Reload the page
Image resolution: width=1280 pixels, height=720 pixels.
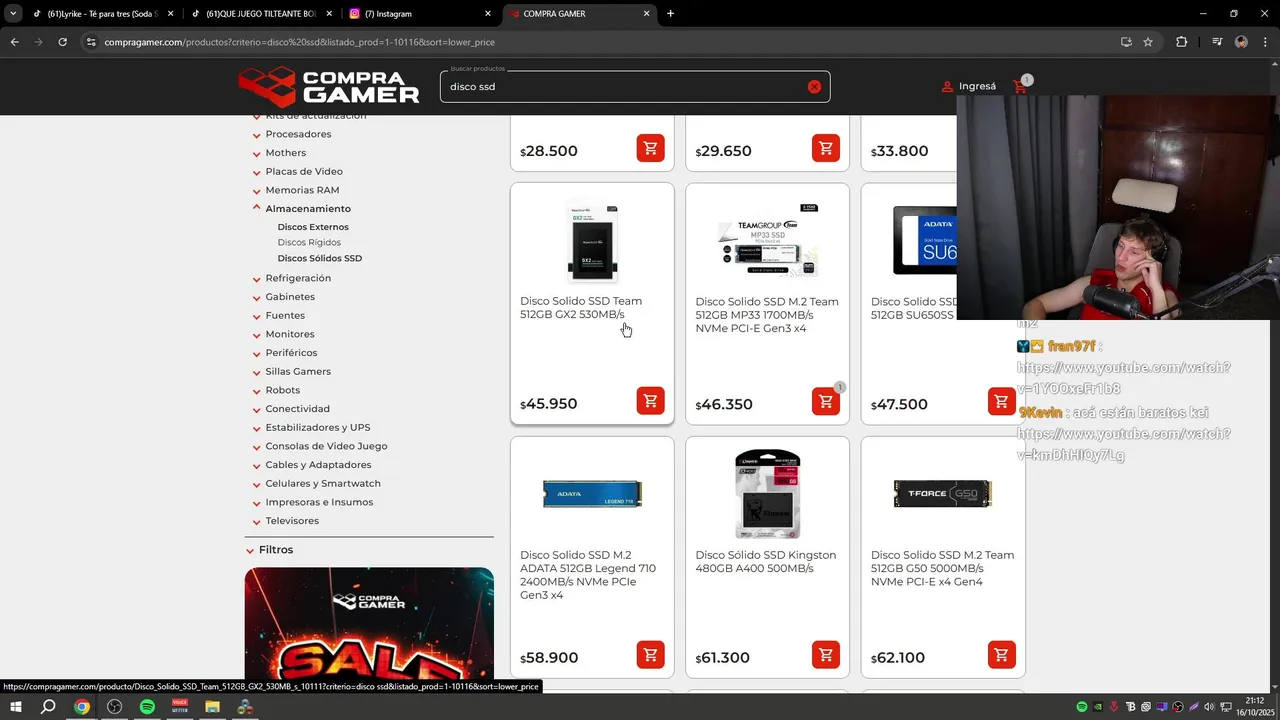click(x=62, y=42)
